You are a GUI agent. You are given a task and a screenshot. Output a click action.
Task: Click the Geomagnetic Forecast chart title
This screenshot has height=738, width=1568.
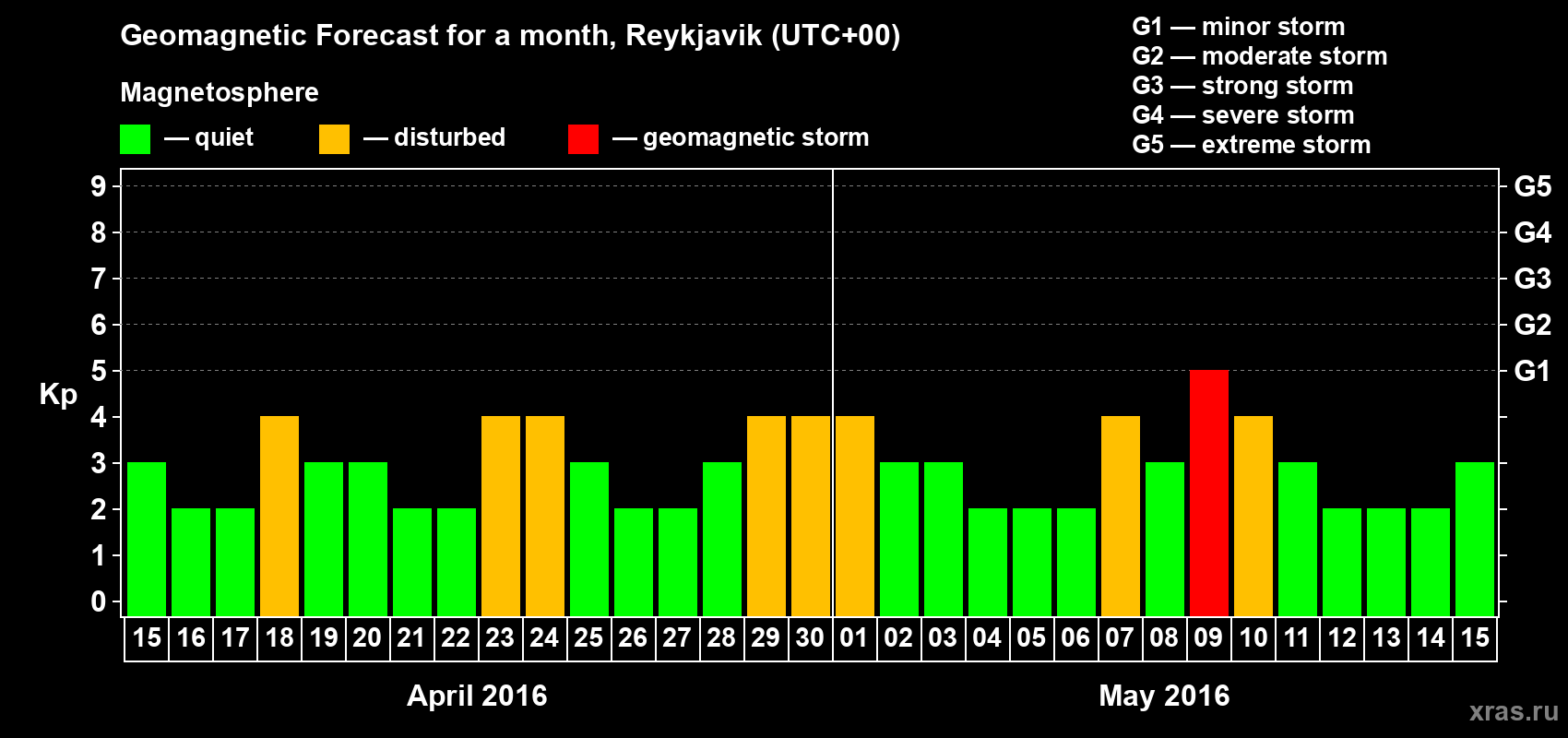point(510,36)
